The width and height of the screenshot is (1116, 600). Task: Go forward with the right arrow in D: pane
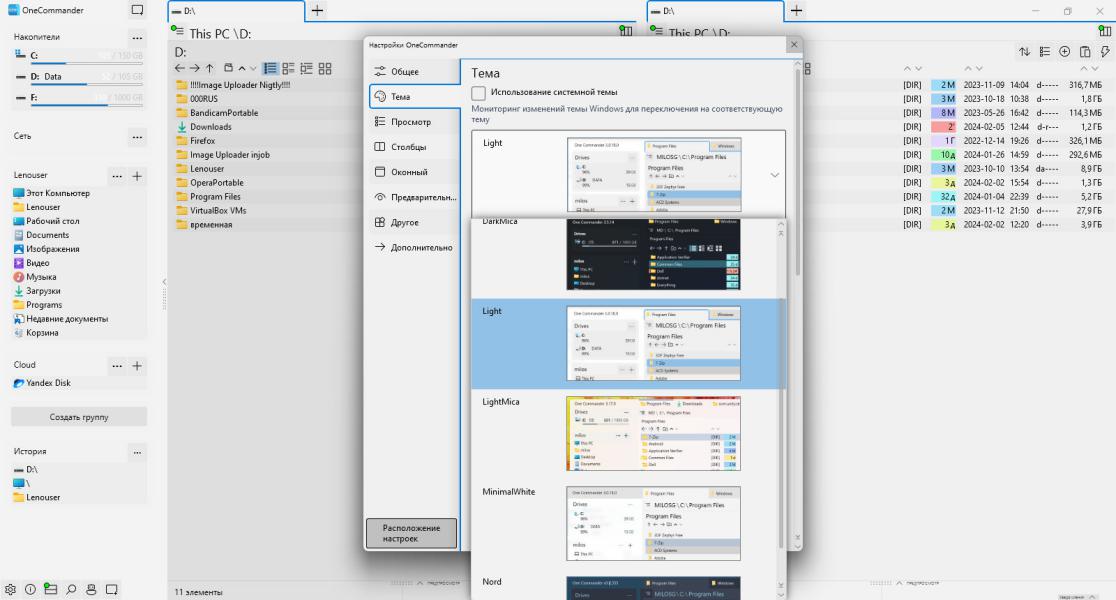(x=194, y=68)
